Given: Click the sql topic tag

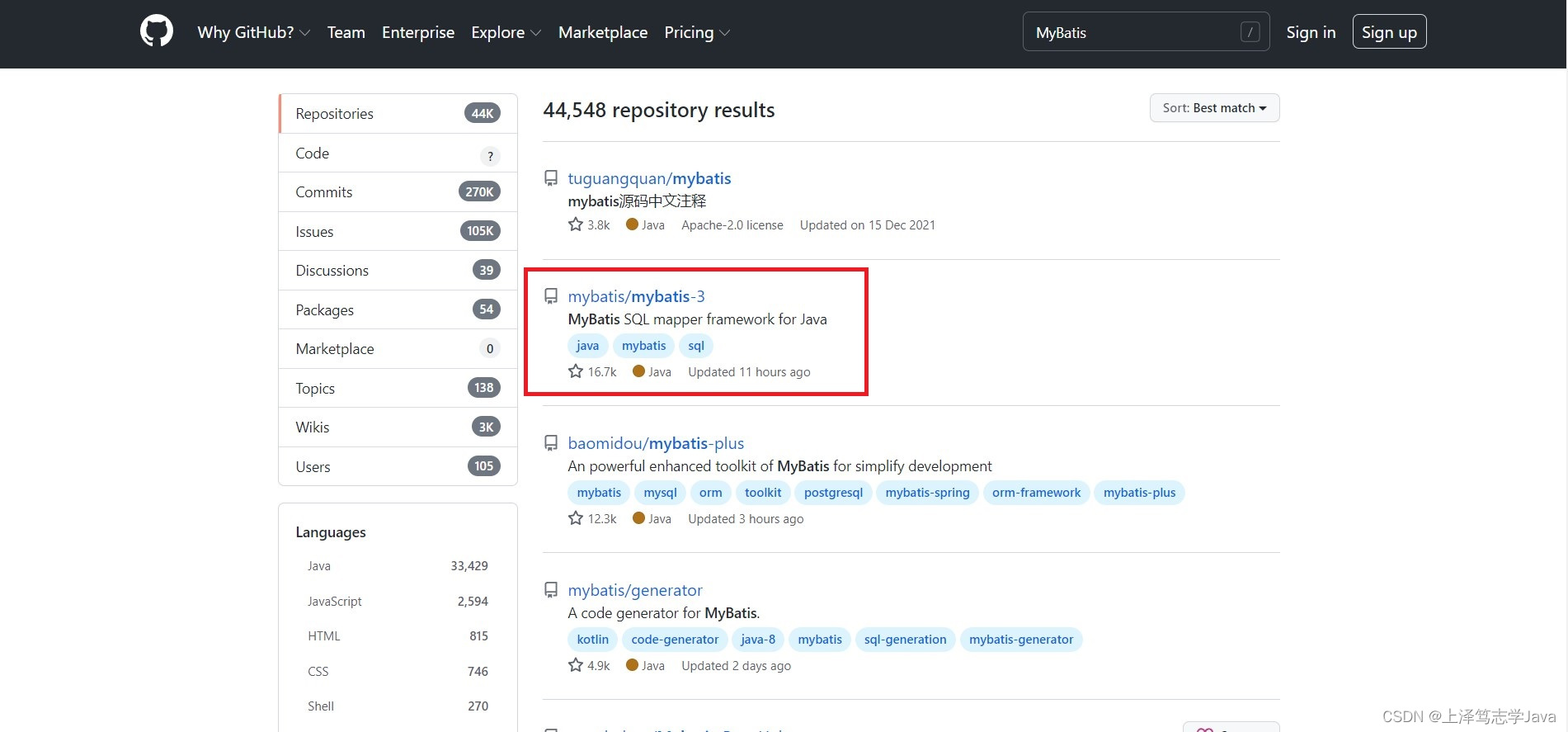Looking at the screenshot, I should pyautogui.click(x=696, y=346).
